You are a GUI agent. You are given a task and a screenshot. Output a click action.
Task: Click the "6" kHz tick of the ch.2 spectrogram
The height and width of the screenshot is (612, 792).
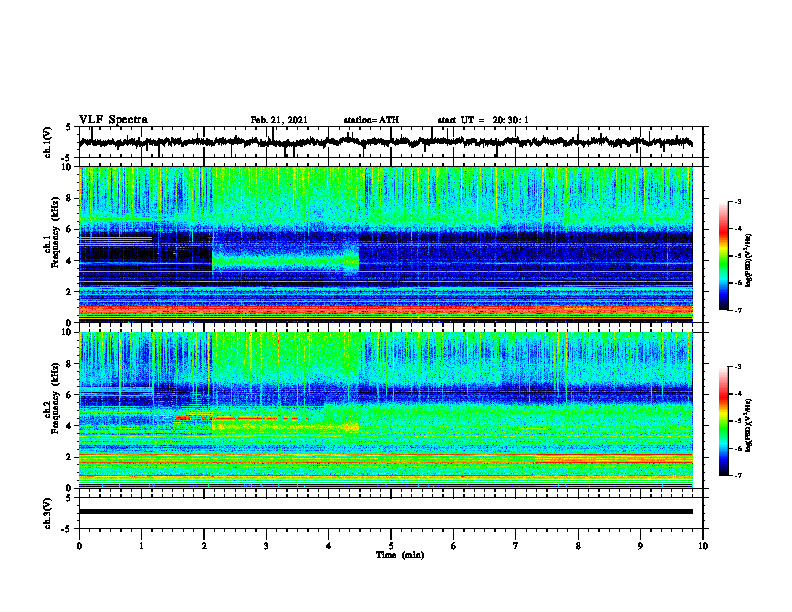(x=70, y=395)
